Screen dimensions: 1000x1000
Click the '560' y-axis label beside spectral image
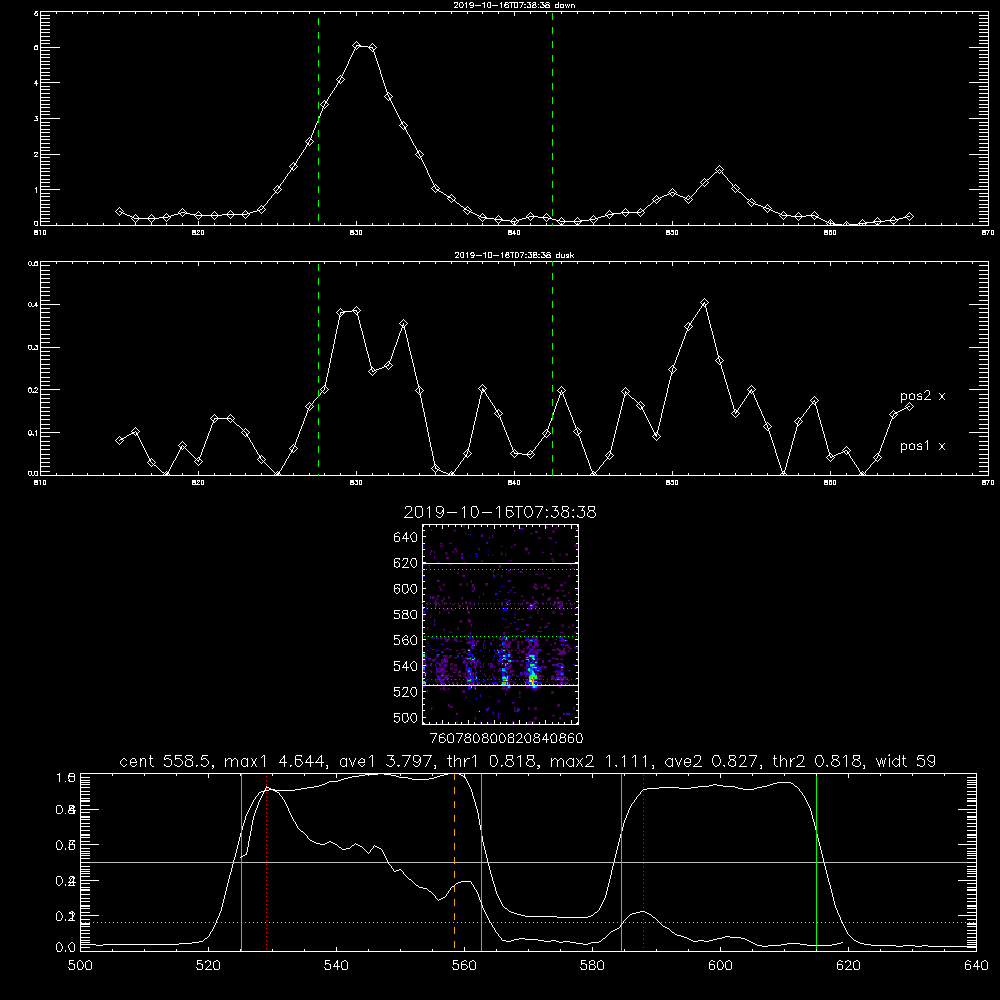coord(406,640)
